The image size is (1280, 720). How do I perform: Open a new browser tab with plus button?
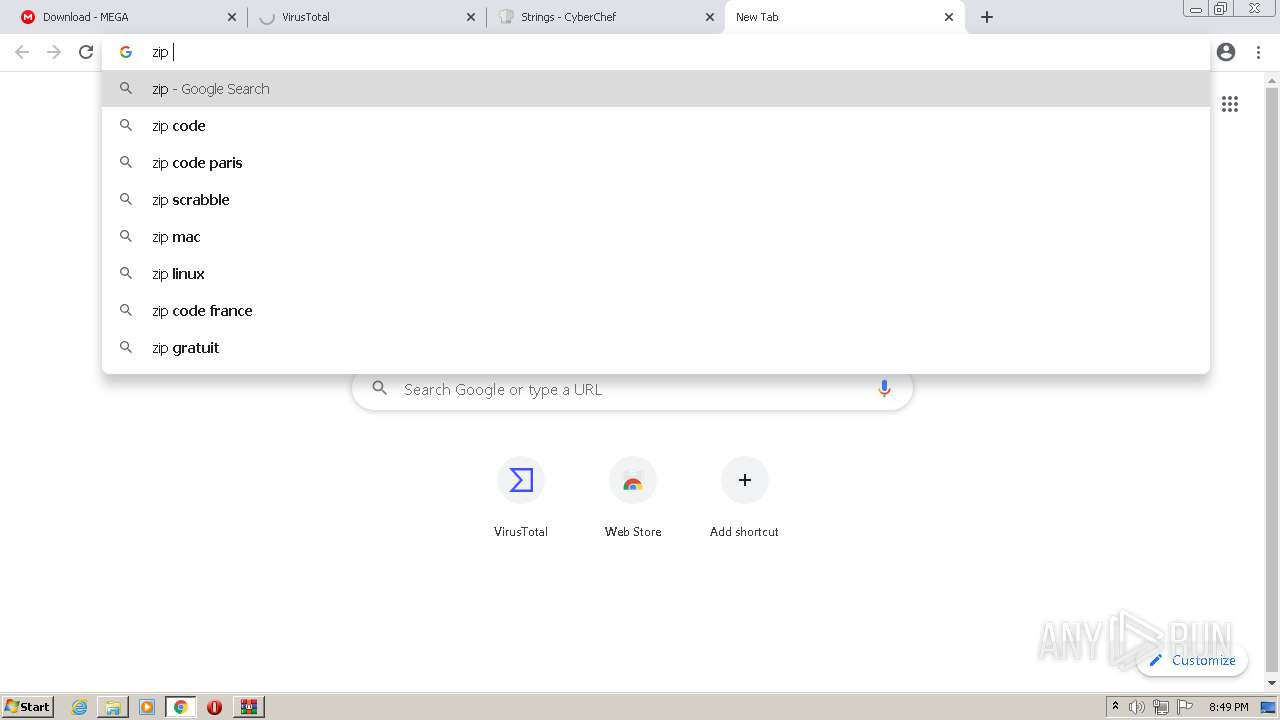coord(987,17)
